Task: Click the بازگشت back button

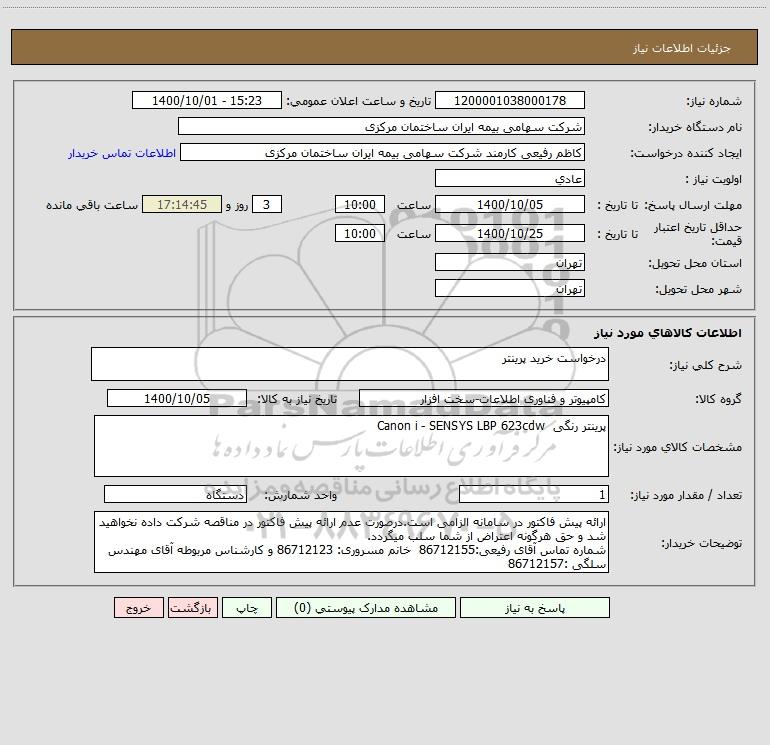Action: tap(192, 607)
